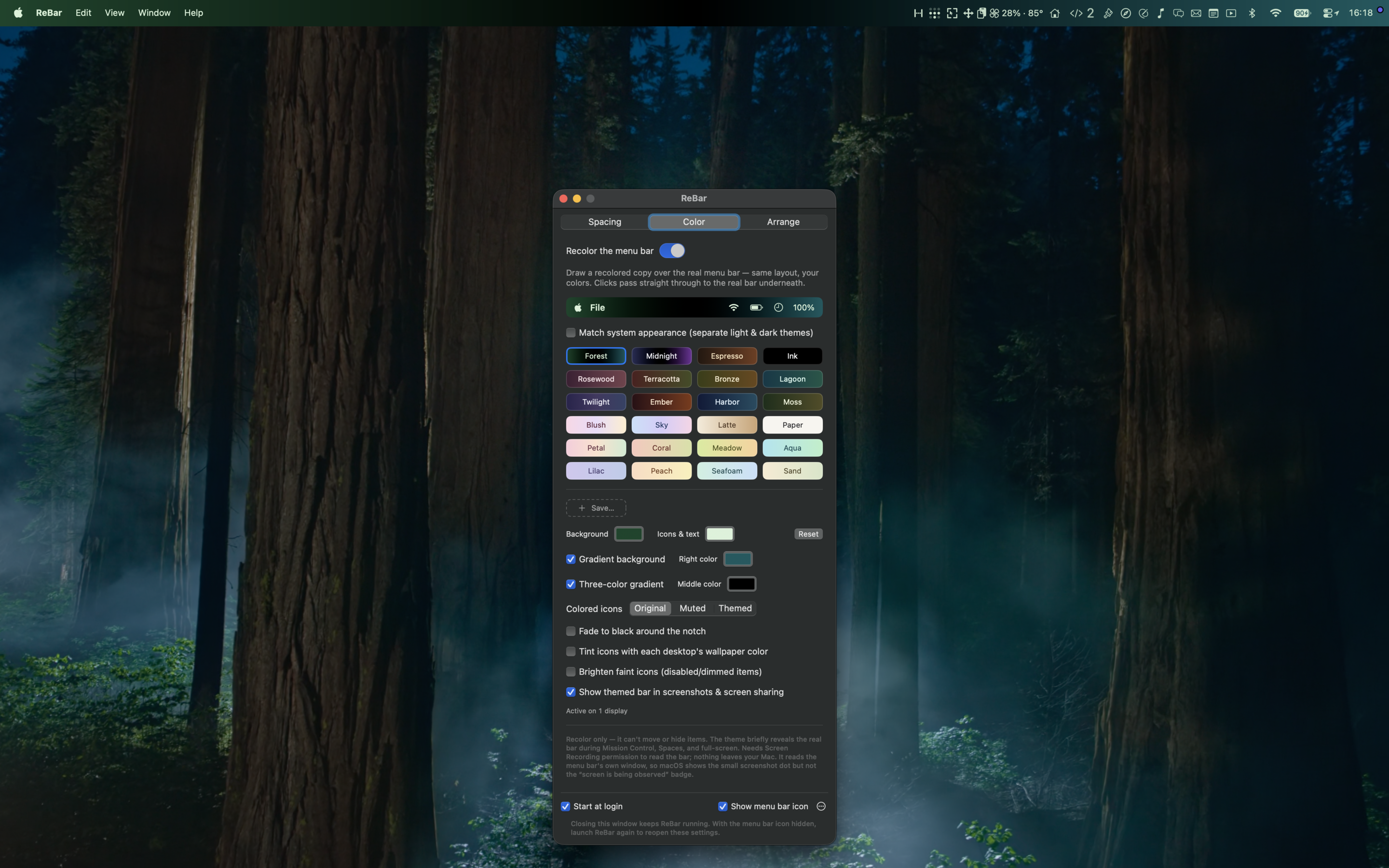
Task: Open the code brackets icon showing 2
Action: click(1081, 13)
